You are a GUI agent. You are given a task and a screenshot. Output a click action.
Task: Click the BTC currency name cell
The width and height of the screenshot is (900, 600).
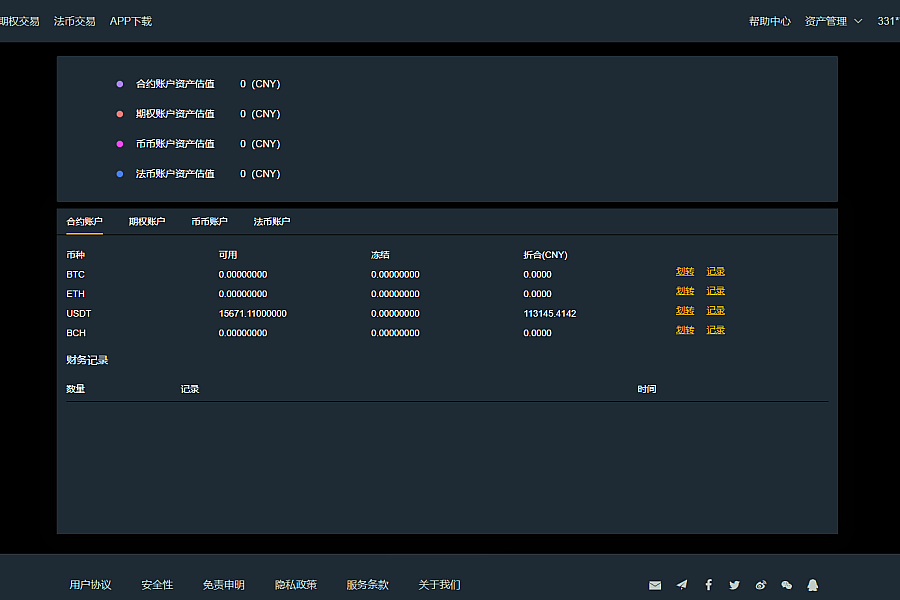click(x=75, y=274)
